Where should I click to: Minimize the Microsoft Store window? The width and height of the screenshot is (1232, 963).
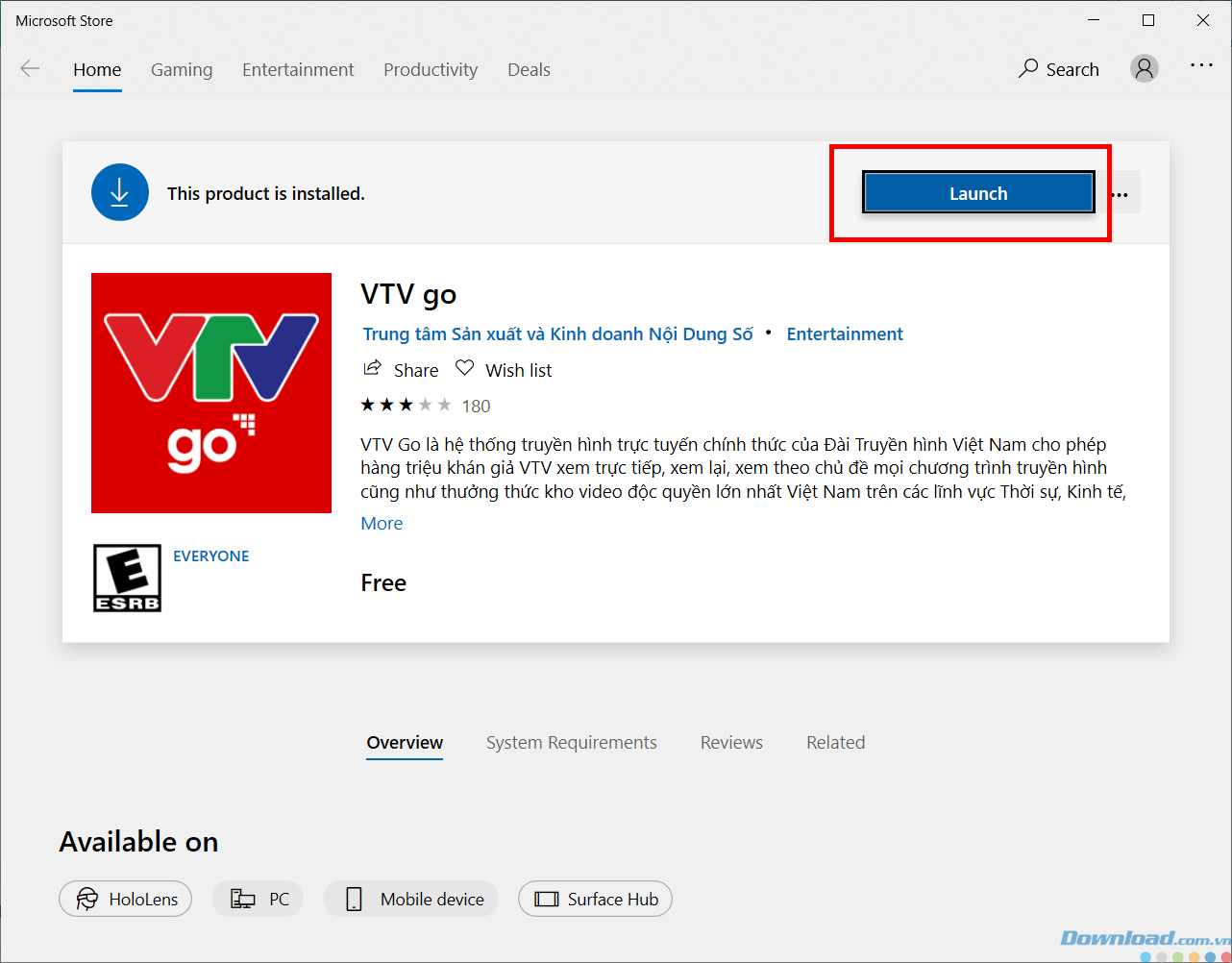coord(1094,20)
